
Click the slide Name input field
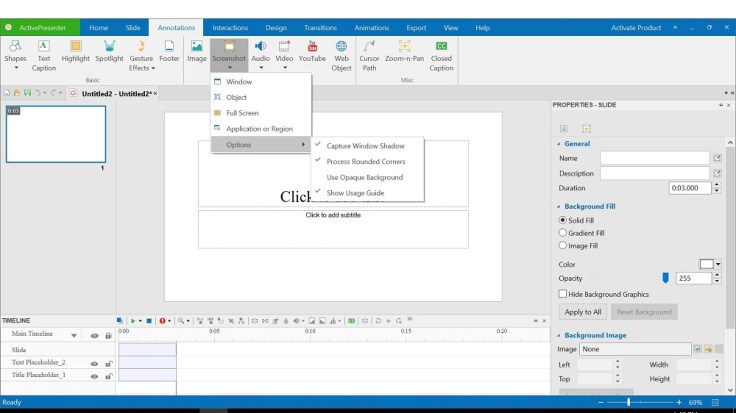654,158
